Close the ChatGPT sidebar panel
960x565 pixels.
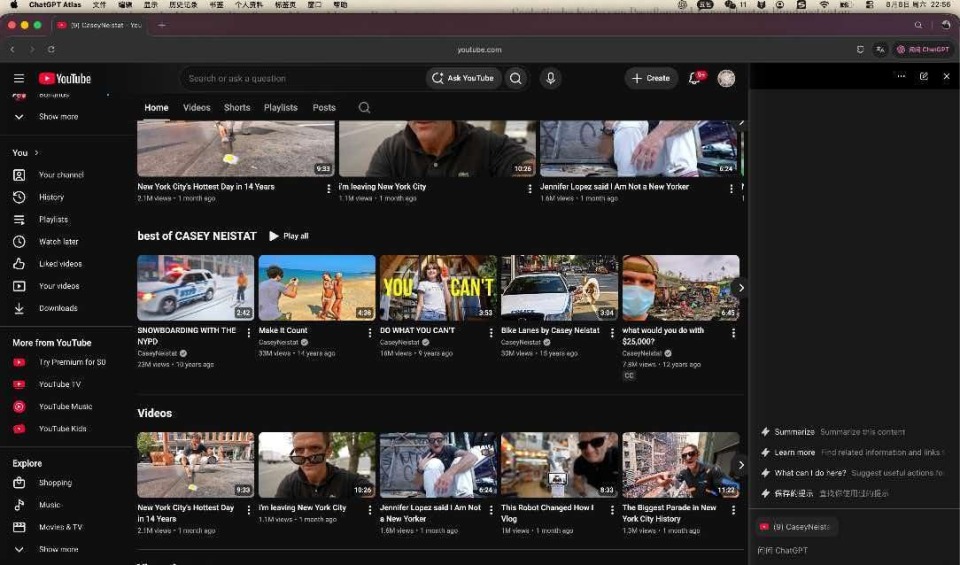tap(947, 77)
